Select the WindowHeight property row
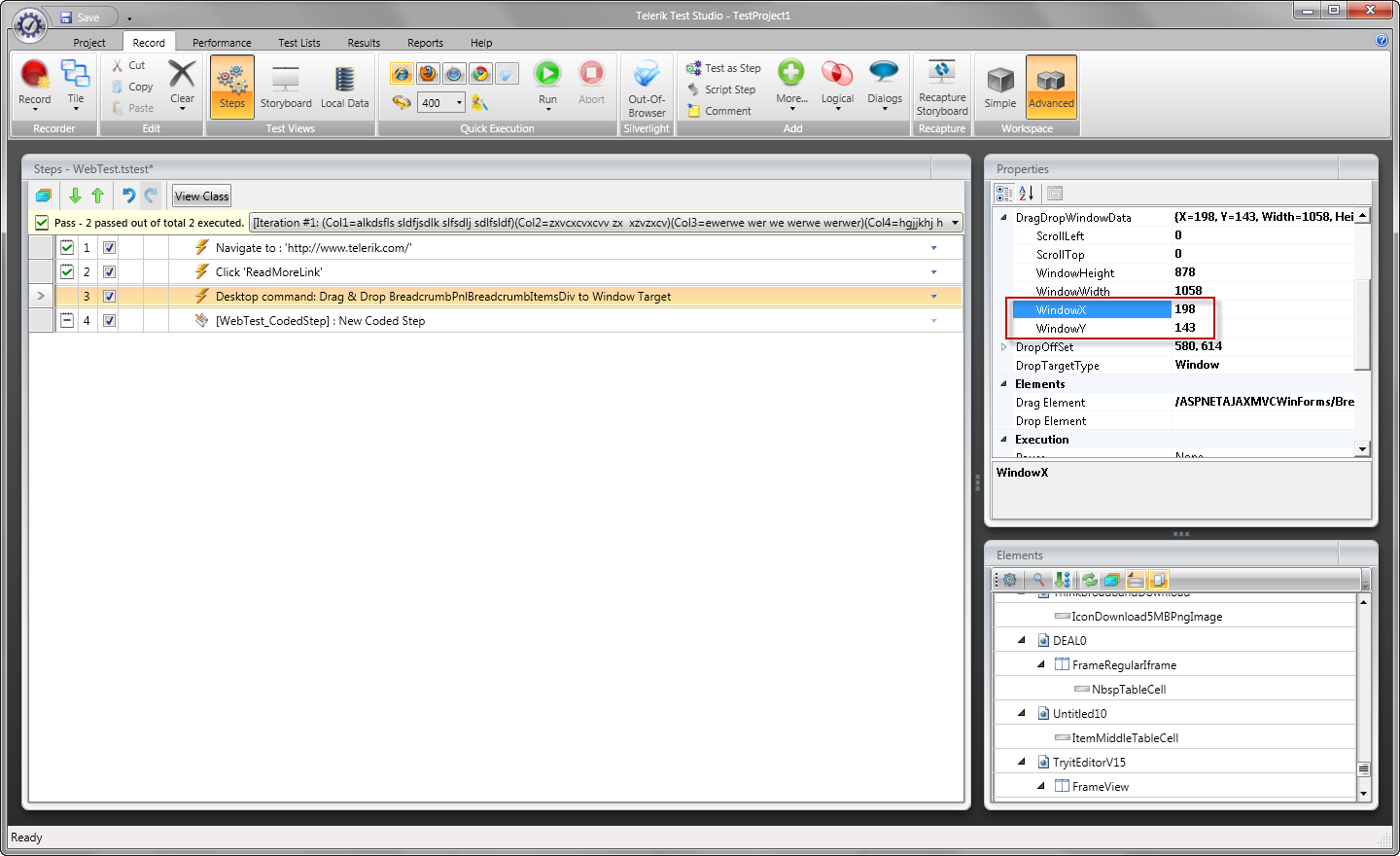The height and width of the screenshot is (856, 1400). pyautogui.click(x=1183, y=272)
